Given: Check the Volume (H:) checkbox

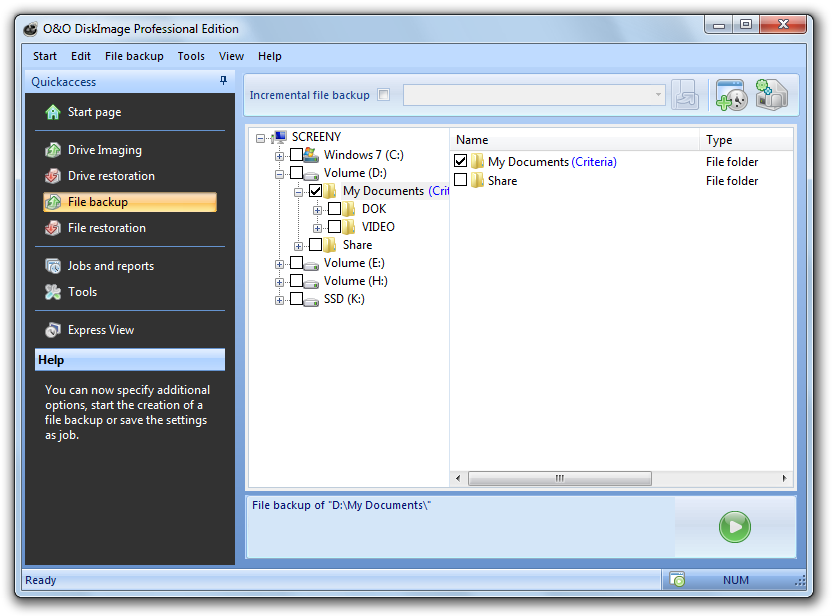Looking at the screenshot, I should point(297,281).
